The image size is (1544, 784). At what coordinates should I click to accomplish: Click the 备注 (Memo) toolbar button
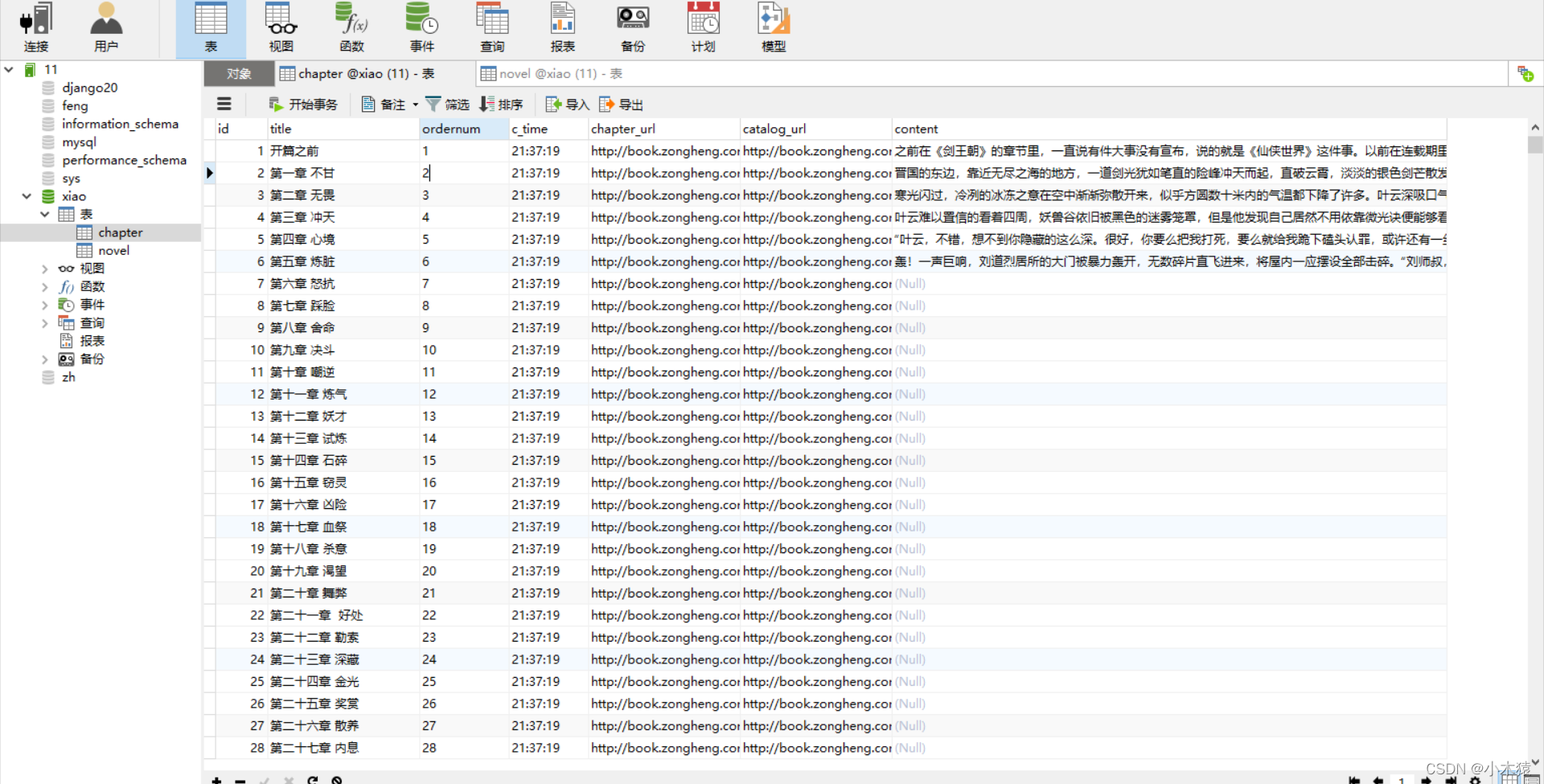pos(384,105)
